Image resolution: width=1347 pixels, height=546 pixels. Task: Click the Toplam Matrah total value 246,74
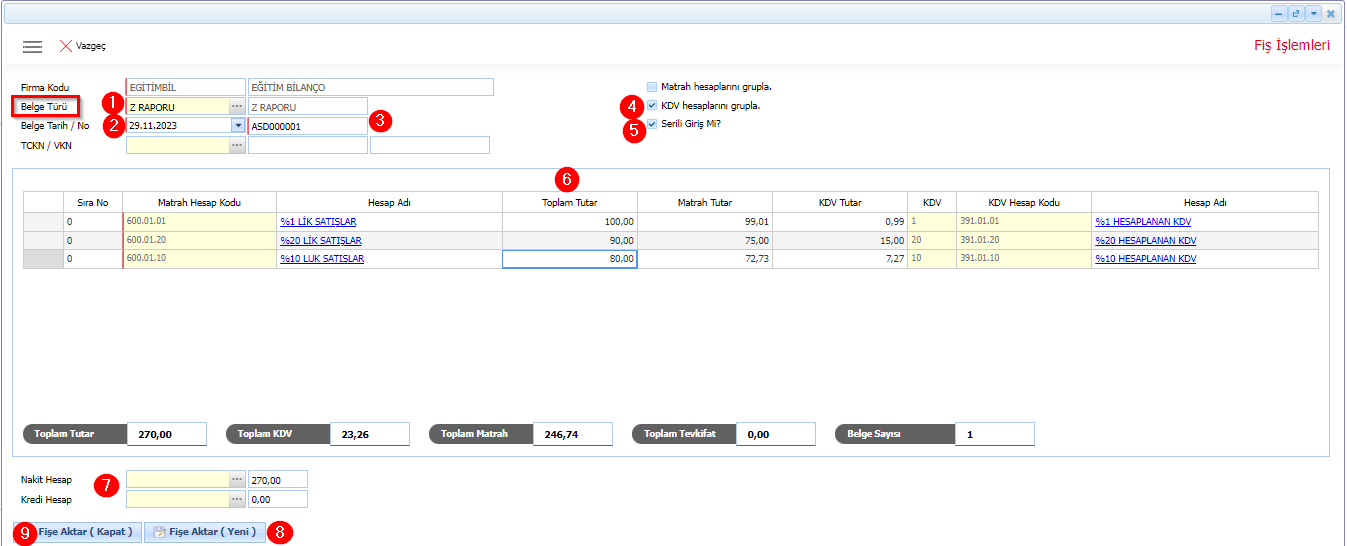point(574,434)
